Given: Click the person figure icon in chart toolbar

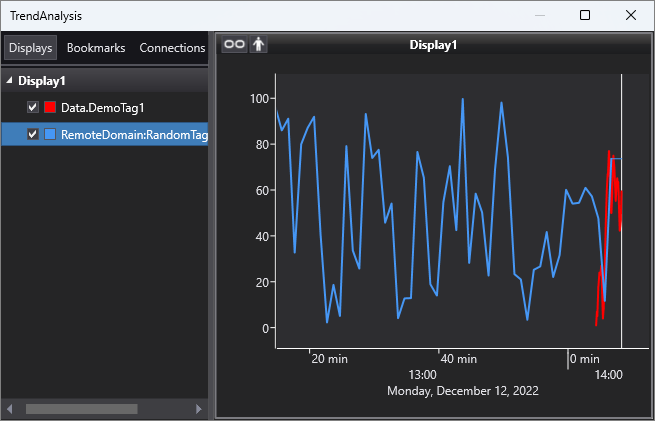Looking at the screenshot, I should tap(258, 45).
